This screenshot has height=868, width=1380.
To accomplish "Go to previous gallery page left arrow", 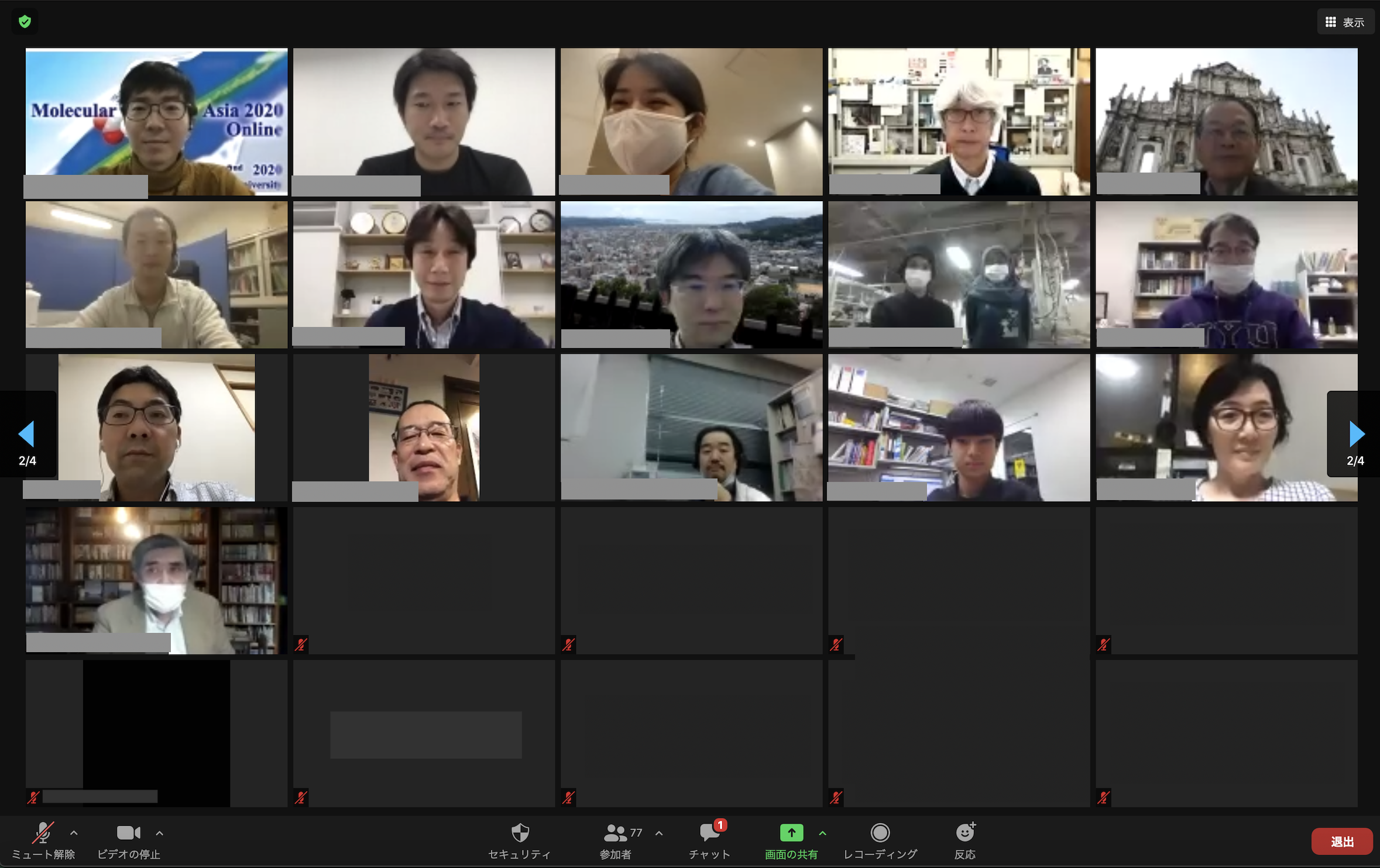I will click(x=28, y=434).
